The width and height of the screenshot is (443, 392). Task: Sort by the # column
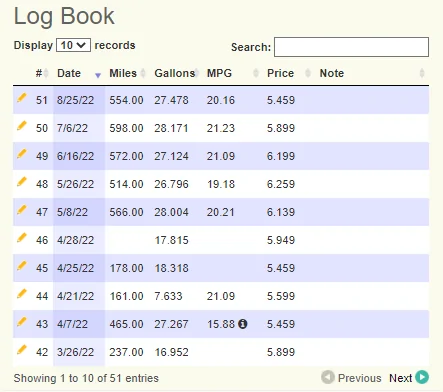pos(42,73)
